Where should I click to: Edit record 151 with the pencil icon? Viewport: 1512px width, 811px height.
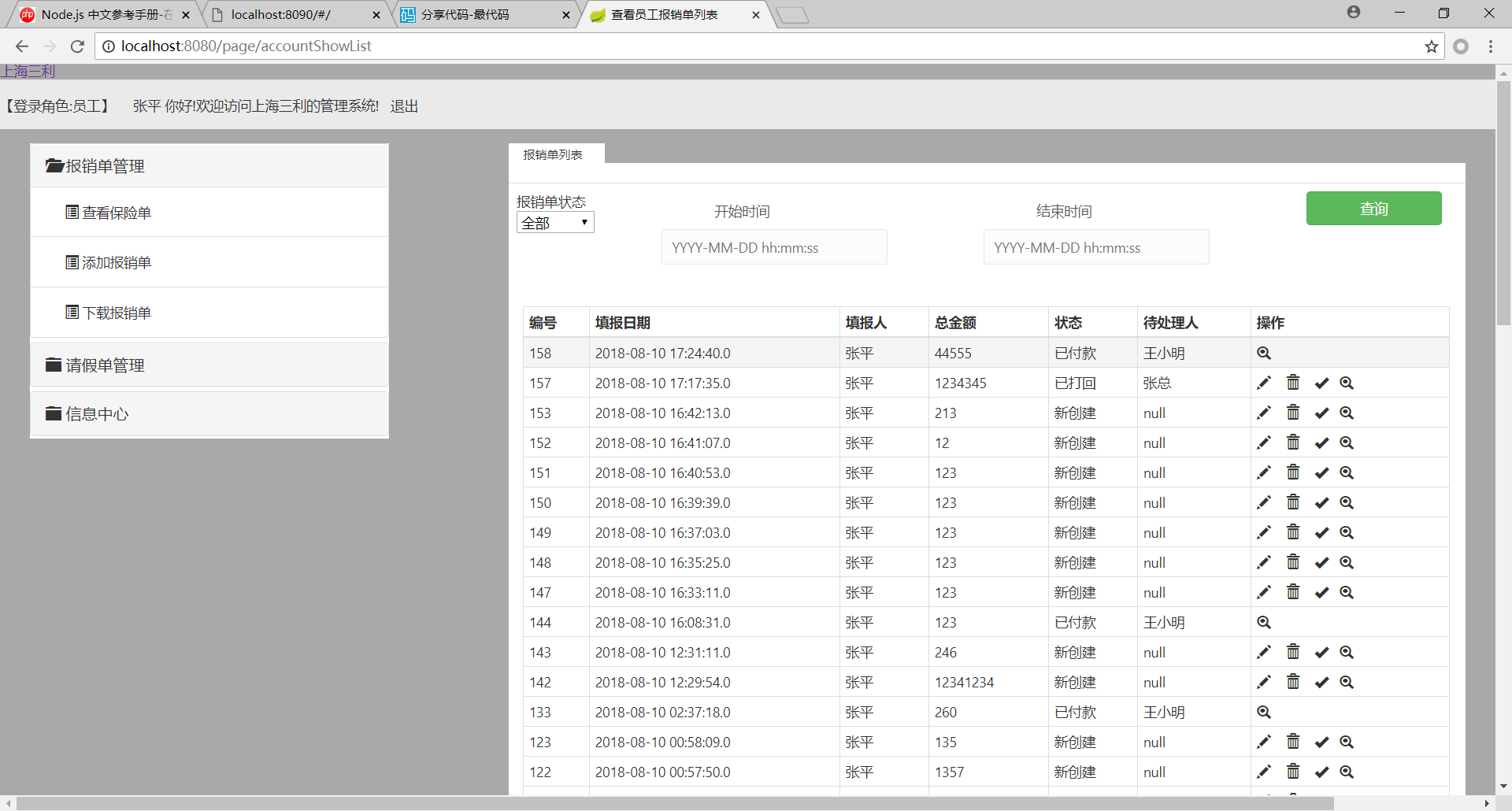tap(1264, 473)
